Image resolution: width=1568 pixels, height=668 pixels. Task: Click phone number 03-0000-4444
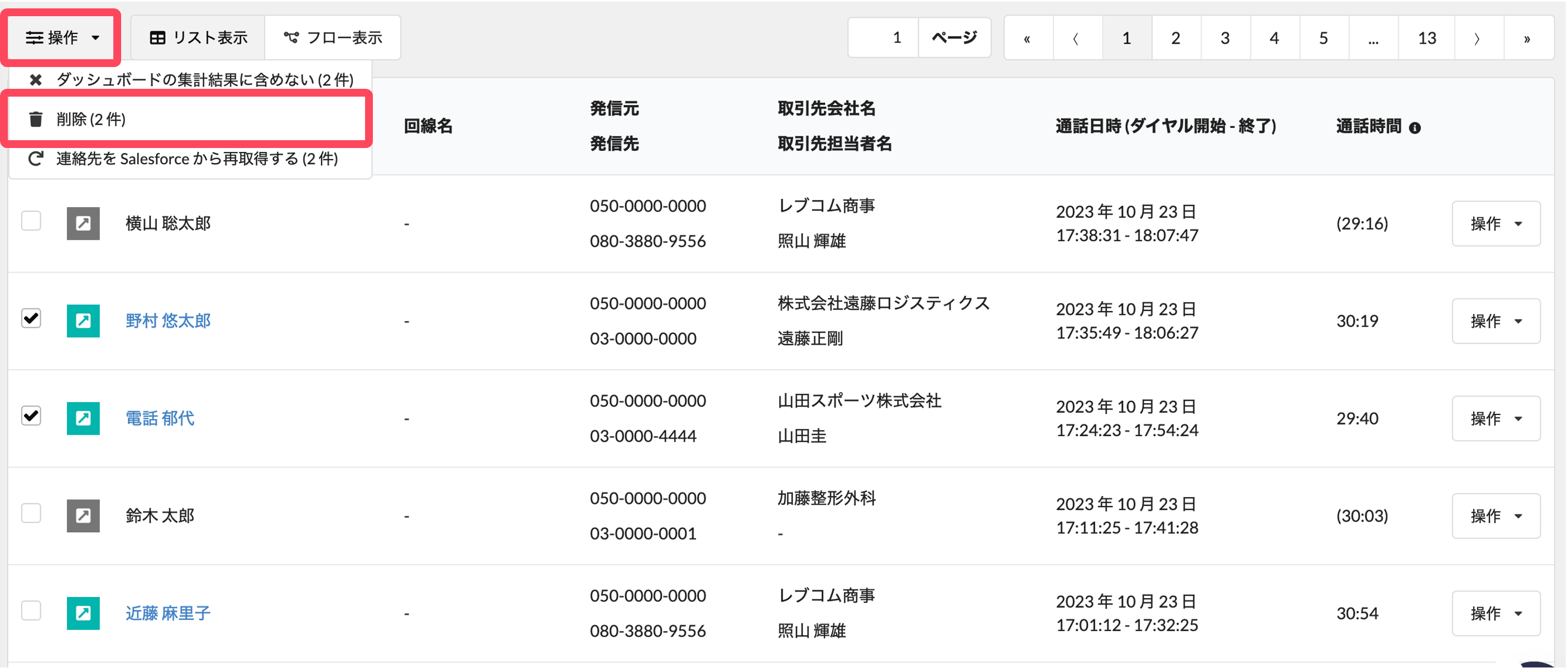click(644, 436)
